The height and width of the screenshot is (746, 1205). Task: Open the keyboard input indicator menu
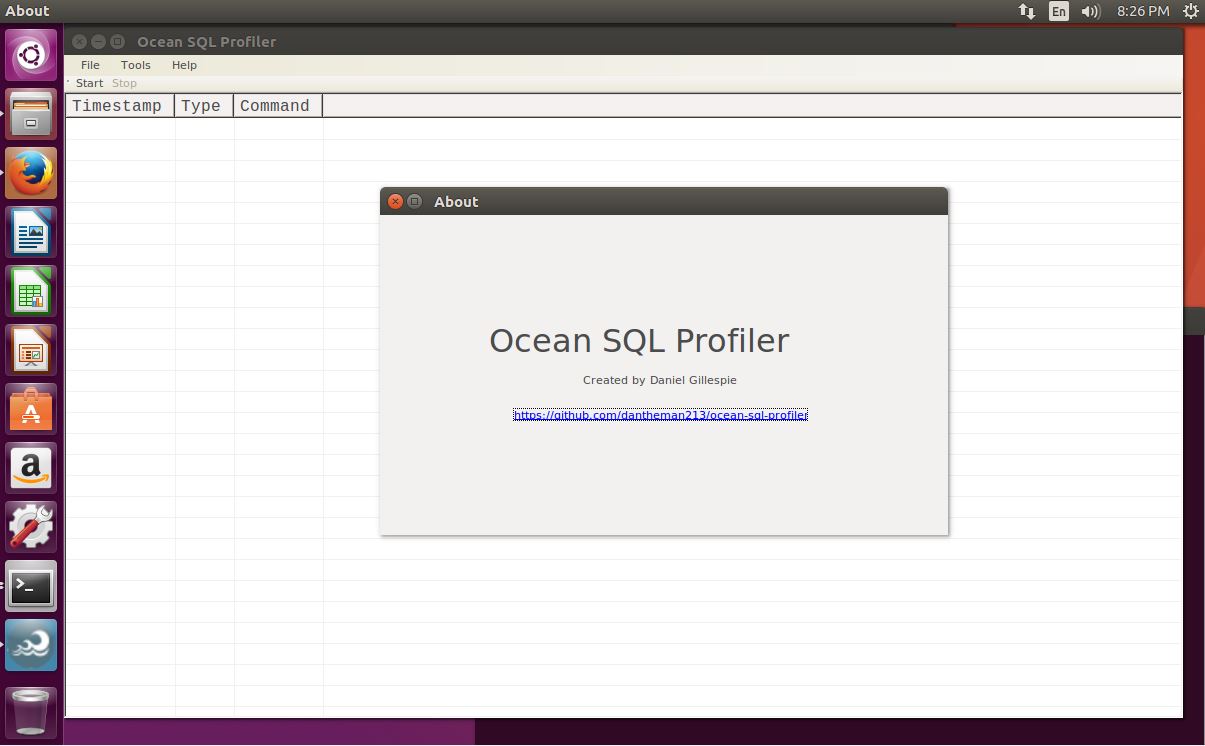[x=1058, y=11]
